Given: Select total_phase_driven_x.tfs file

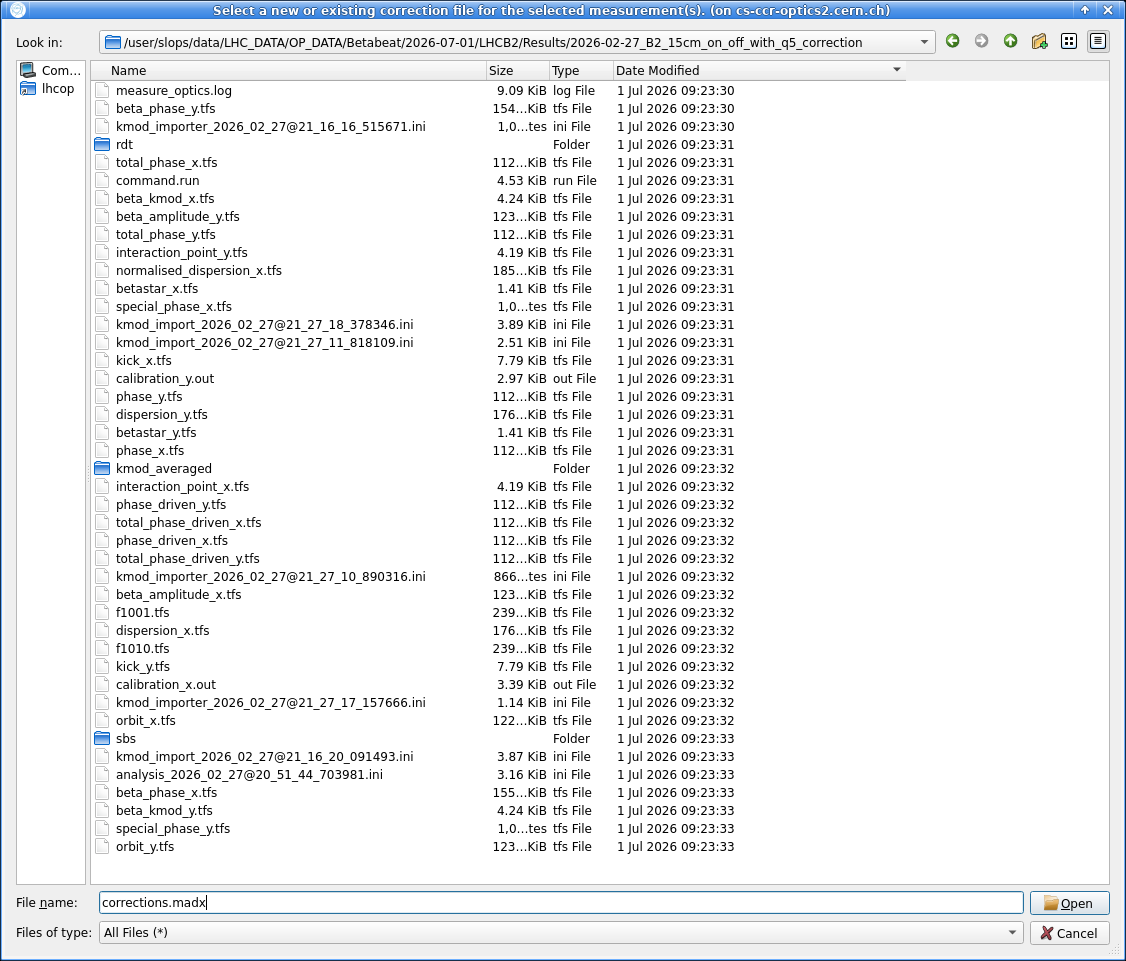Looking at the screenshot, I should [188, 522].
